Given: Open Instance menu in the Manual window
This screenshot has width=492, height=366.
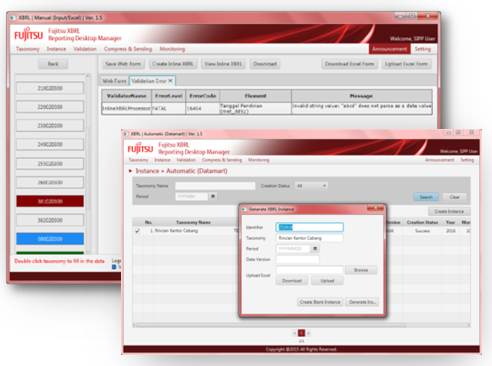Looking at the screenshot, I should (56, 49).
